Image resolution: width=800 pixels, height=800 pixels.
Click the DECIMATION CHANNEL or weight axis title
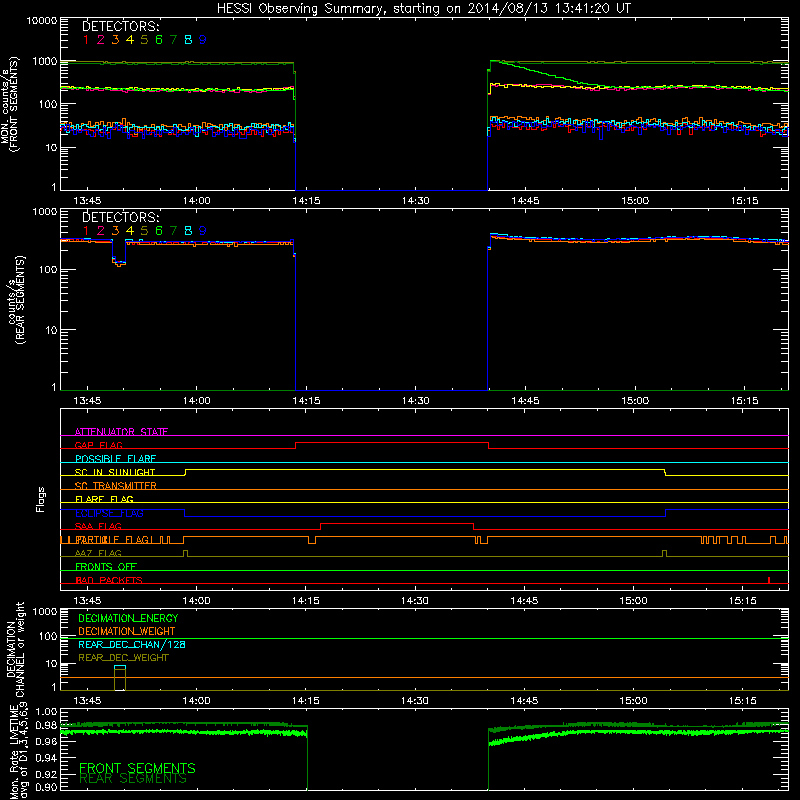(15, 649)
